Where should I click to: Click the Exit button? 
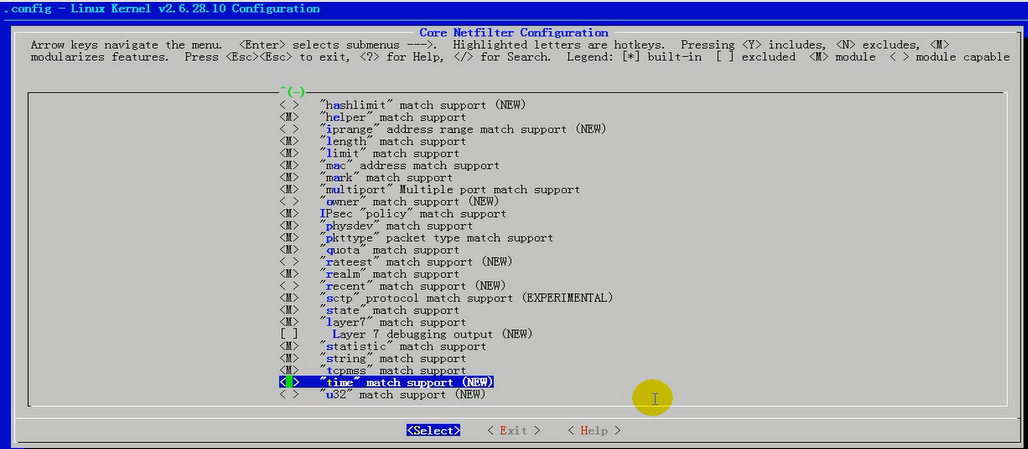[513, 431]
